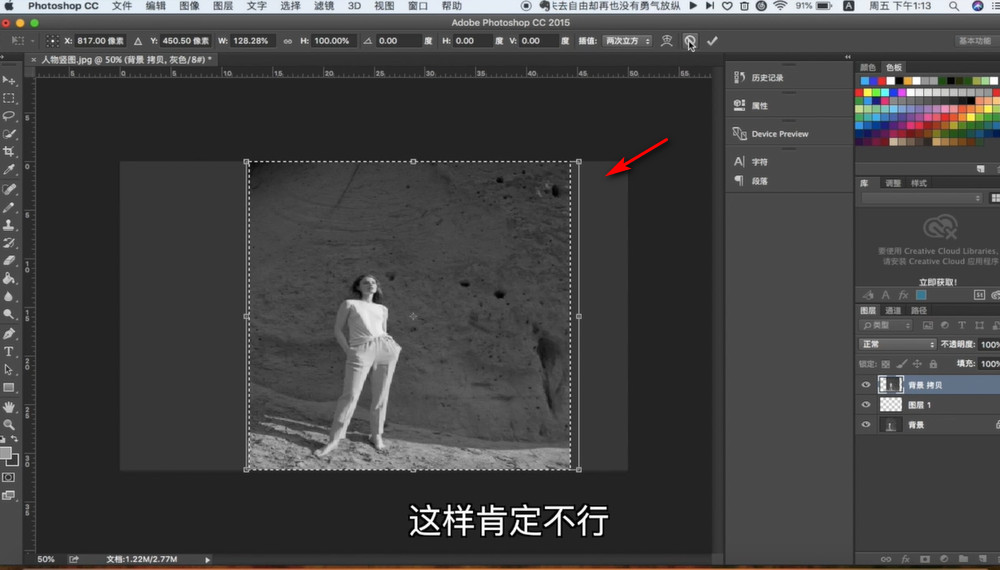Select the Brush tool
This screenshot has width=1000, height=570.
tap(9, 207)
